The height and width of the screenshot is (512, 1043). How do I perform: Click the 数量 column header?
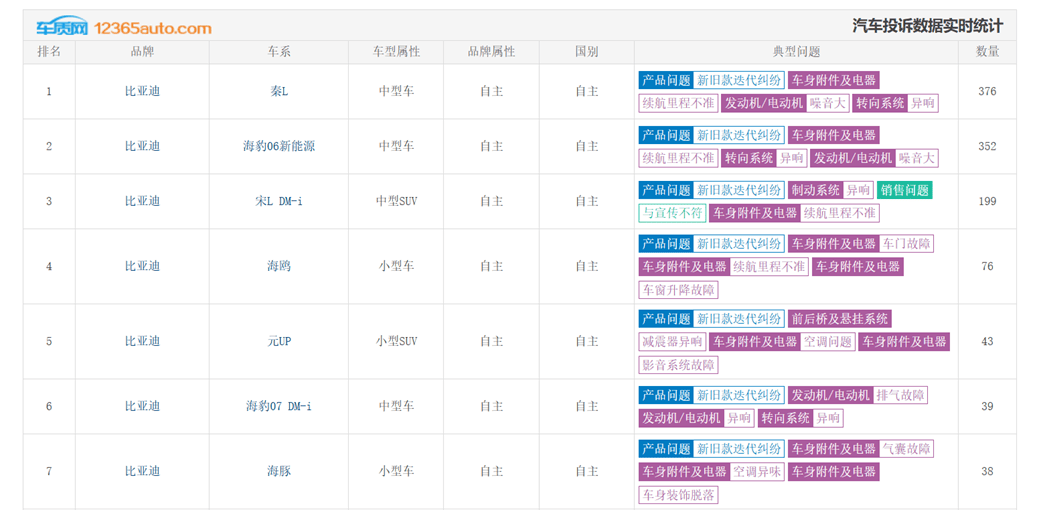click(987, 52)
